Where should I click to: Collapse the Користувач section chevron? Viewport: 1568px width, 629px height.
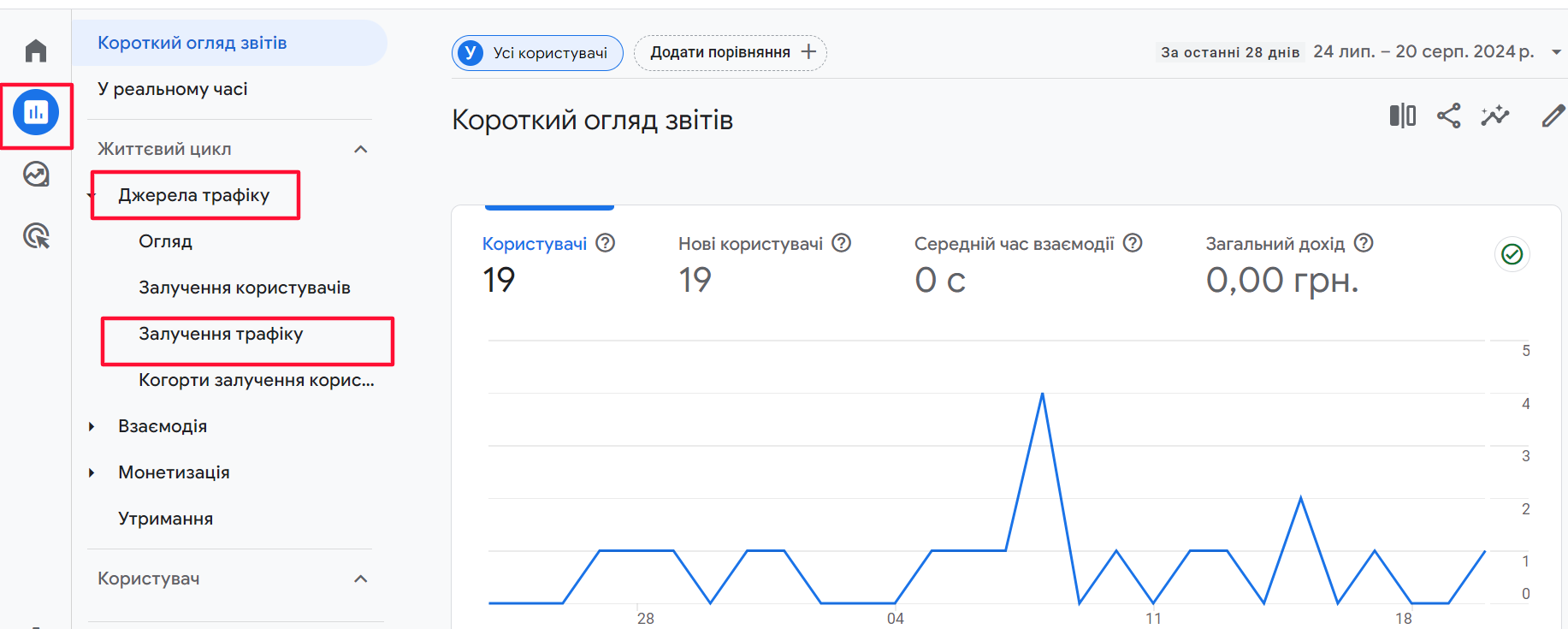click(361, 579)
